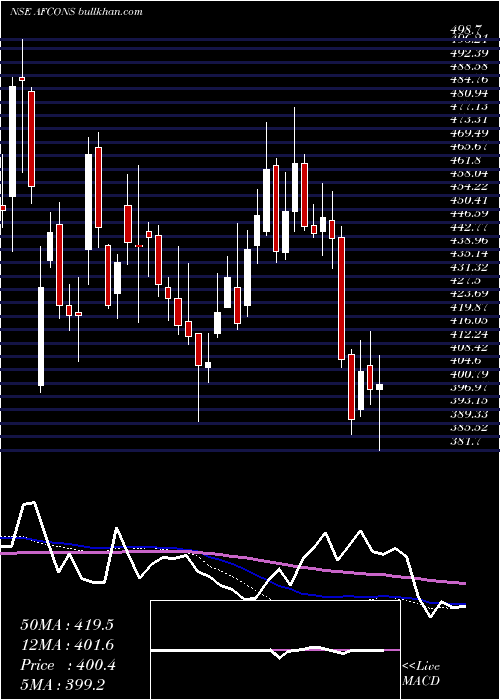Viewport: 500px width, 700px height.
Task: Click the Price : 400.4 value
Action: click(68, 665)
